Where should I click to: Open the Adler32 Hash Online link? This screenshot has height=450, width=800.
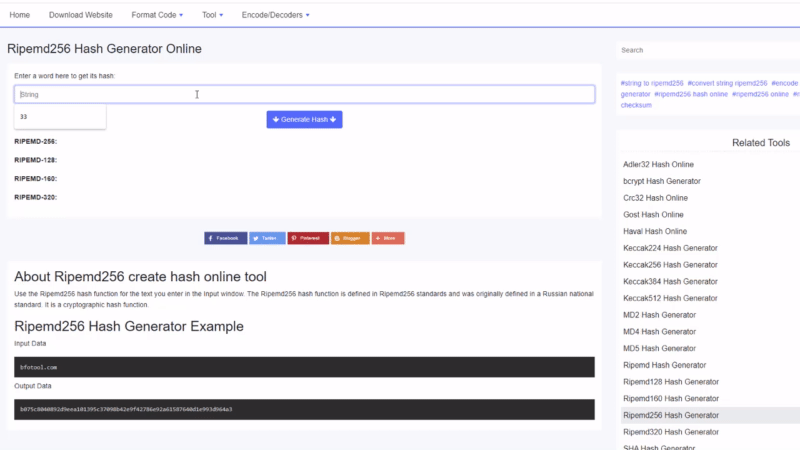(658, 164)
